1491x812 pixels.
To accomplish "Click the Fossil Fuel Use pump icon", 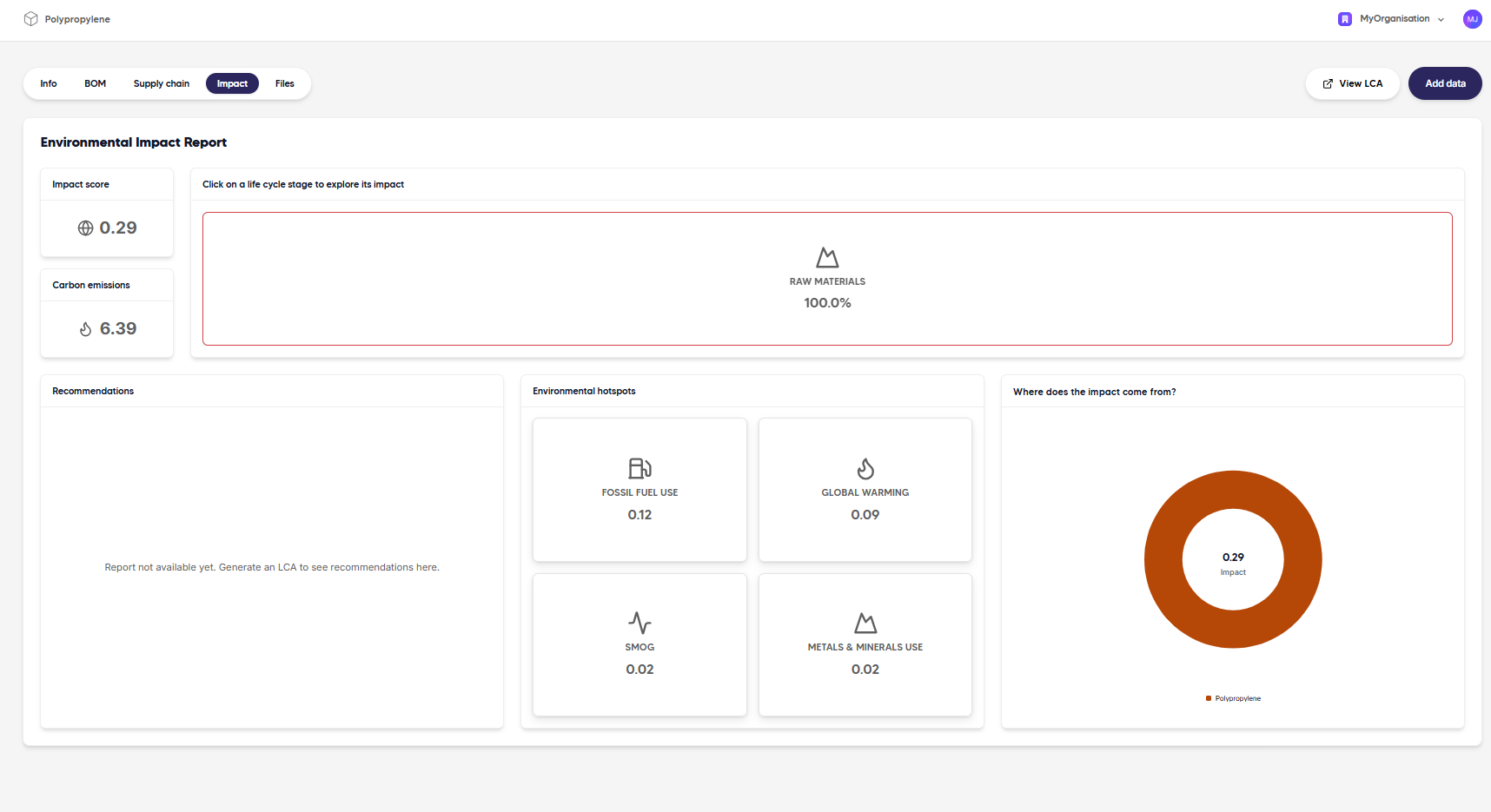I will (639, 469).
